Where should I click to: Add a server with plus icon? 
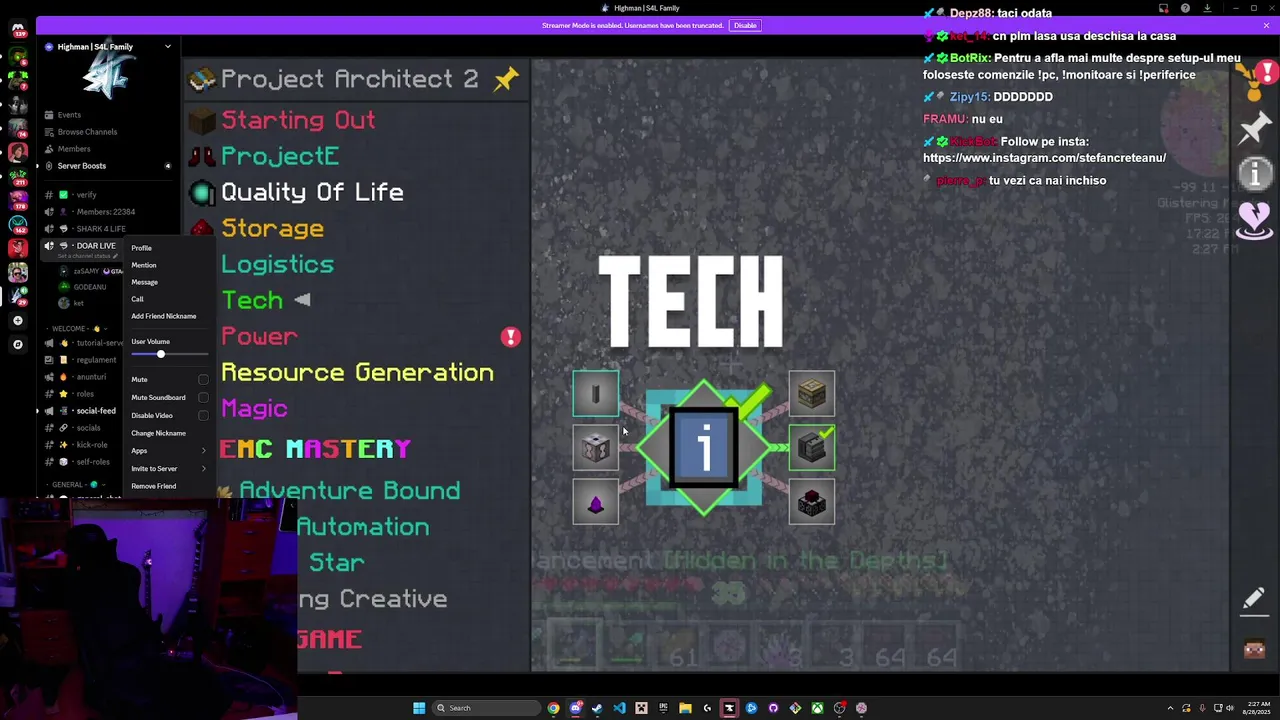[x=17, y=321]
